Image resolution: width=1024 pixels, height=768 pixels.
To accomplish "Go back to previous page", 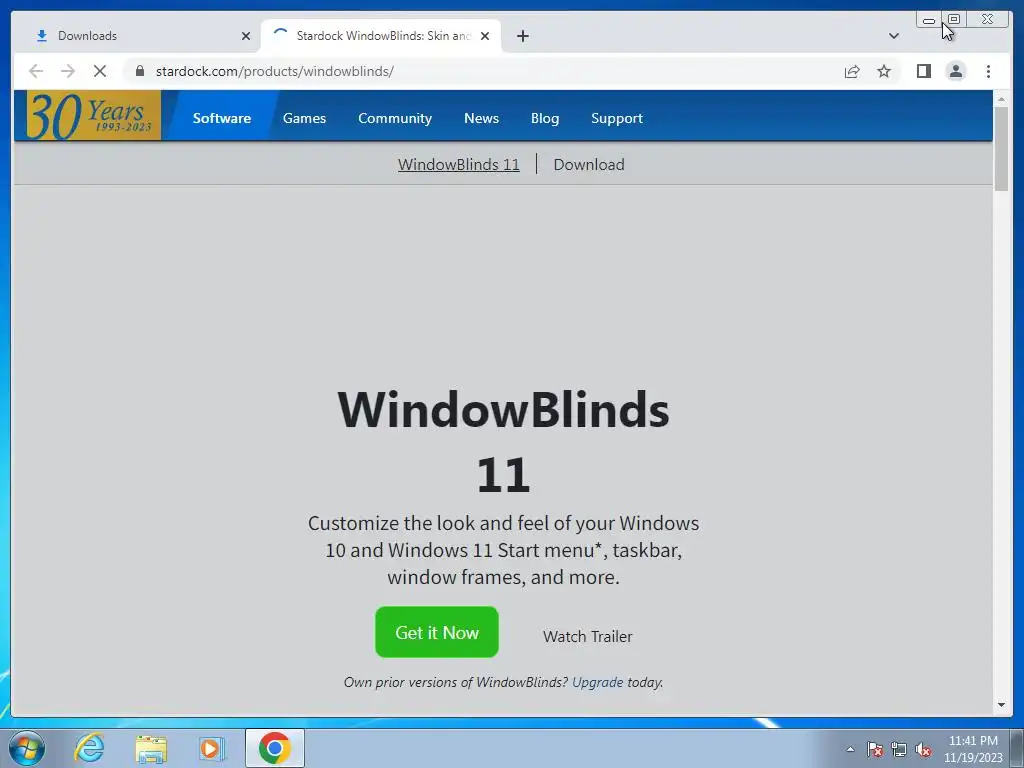I will click(x=36, y=71).
